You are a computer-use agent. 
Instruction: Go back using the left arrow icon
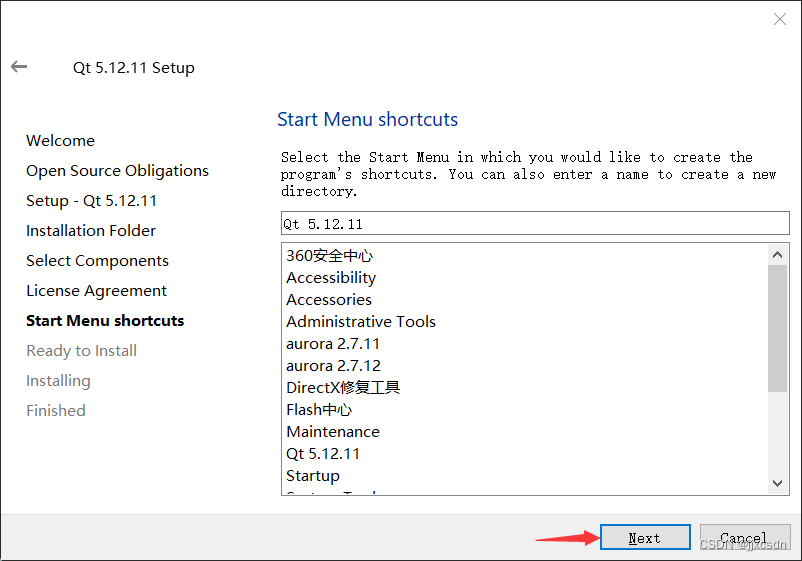pyautogui.click(x=19, y=66)
